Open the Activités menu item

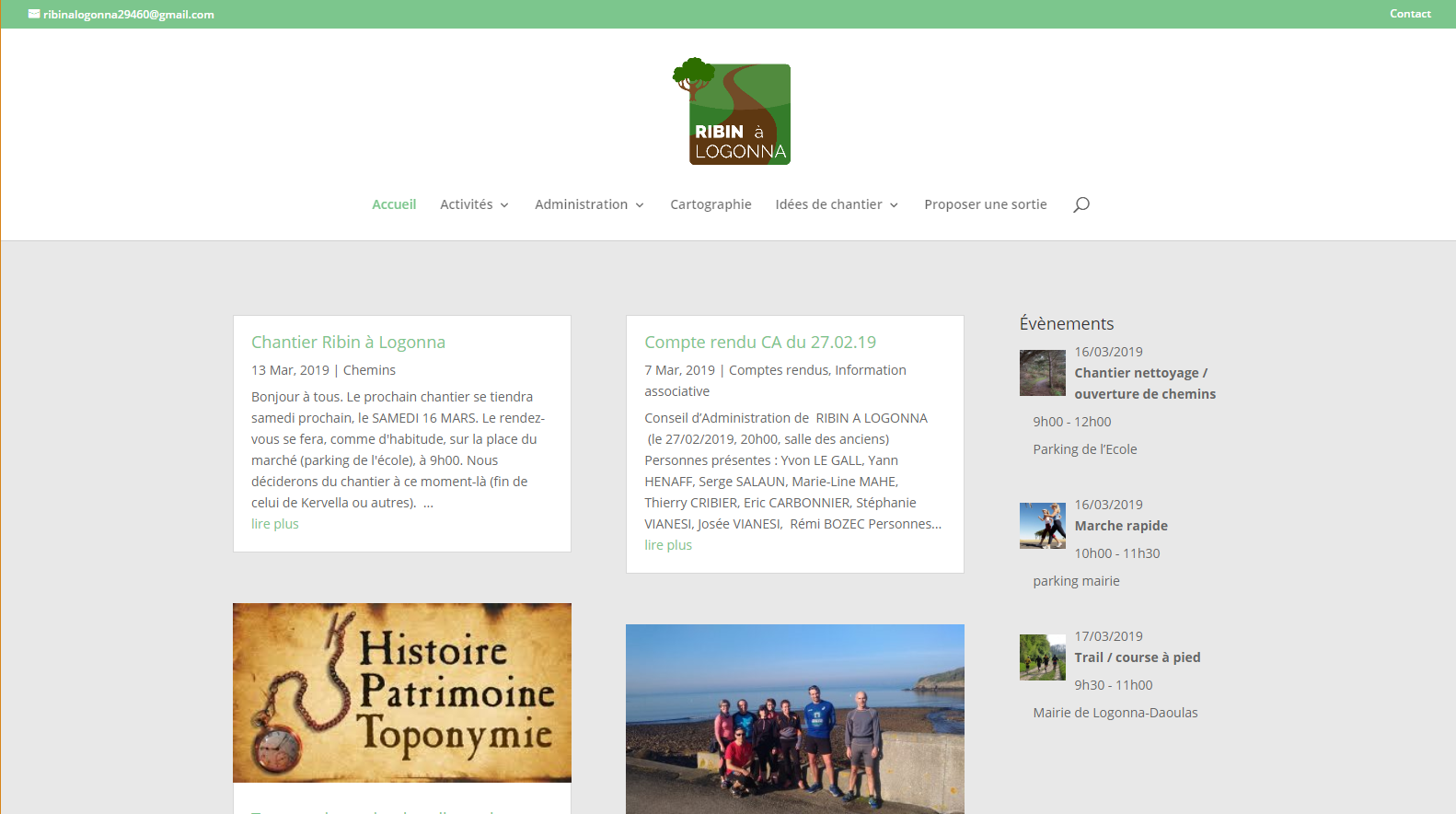[x=467, y=204]
